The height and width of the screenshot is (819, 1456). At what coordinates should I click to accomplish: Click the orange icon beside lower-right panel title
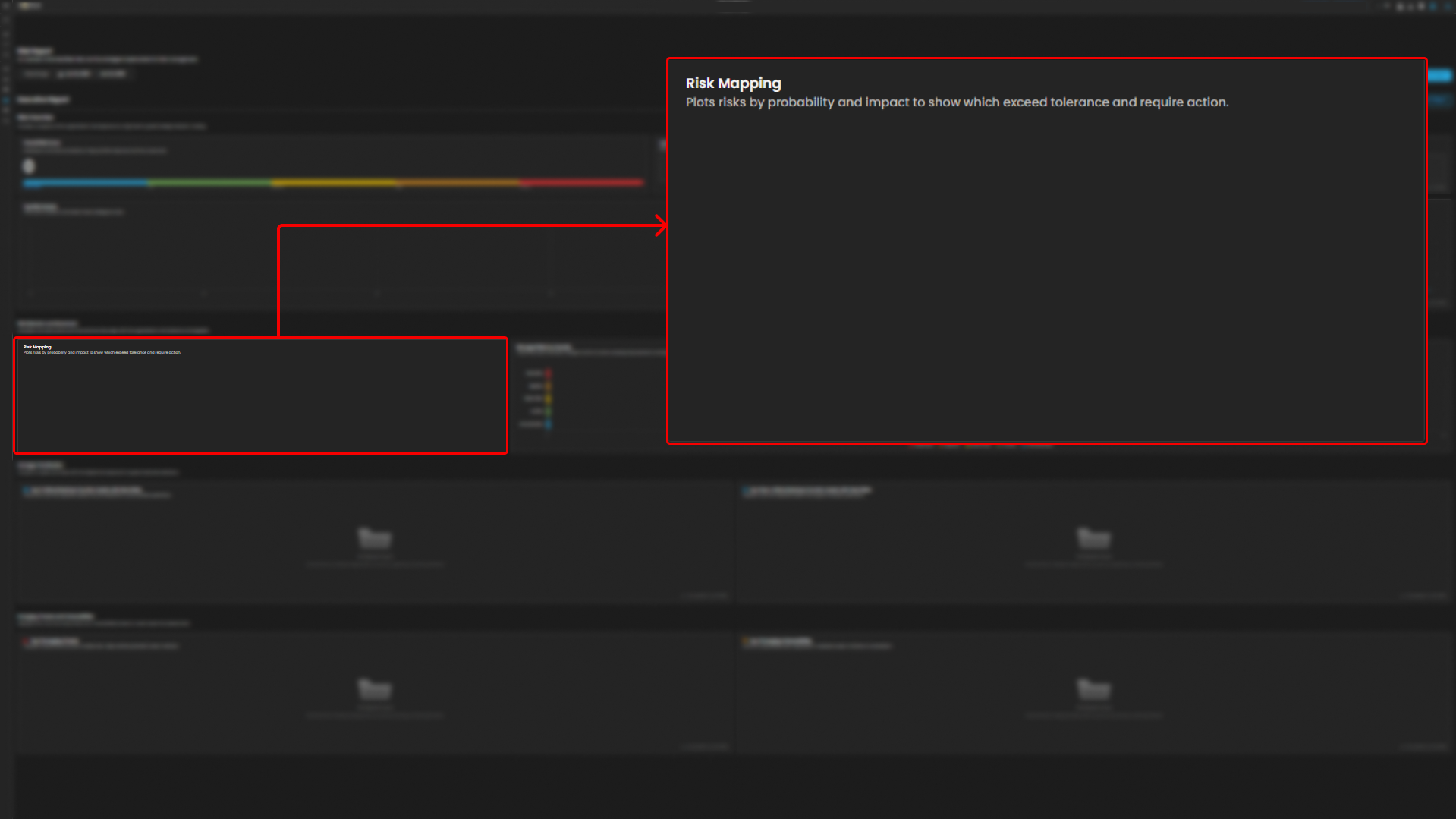tap(746, 642)
